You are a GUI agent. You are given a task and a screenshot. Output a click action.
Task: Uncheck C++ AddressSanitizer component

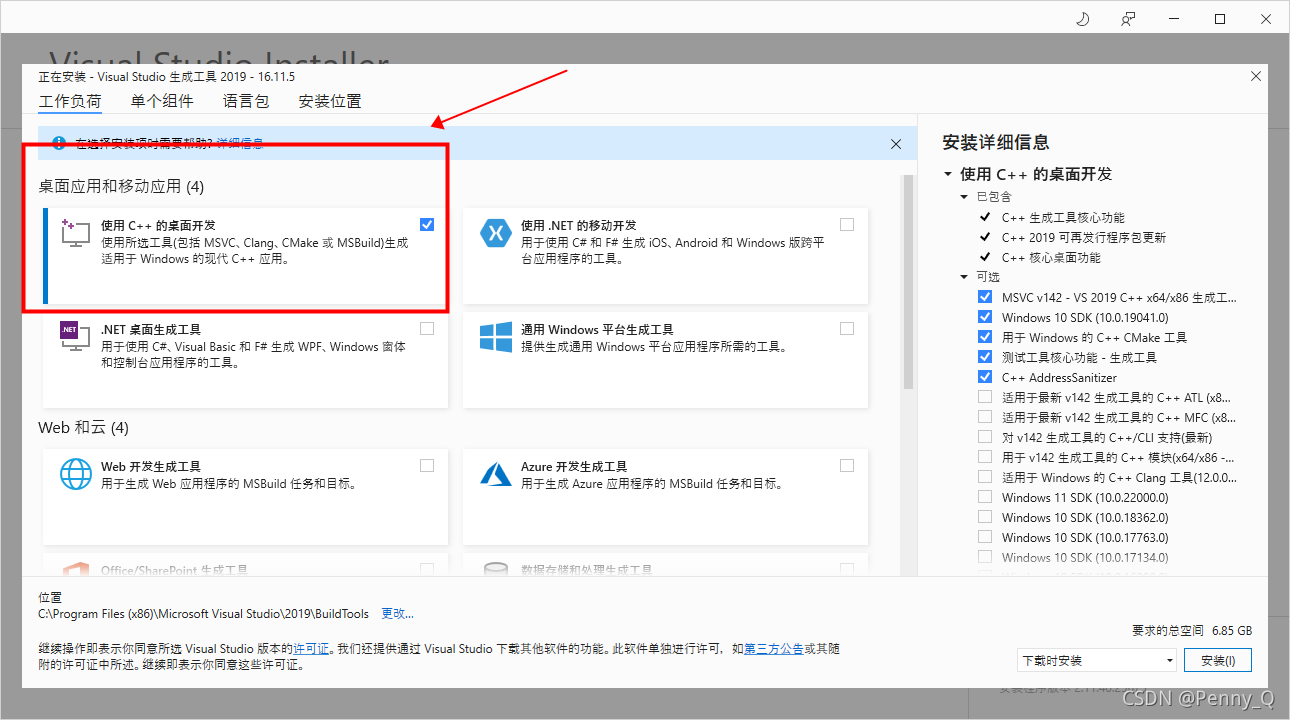pyautogui.click(x=985, y=377)
